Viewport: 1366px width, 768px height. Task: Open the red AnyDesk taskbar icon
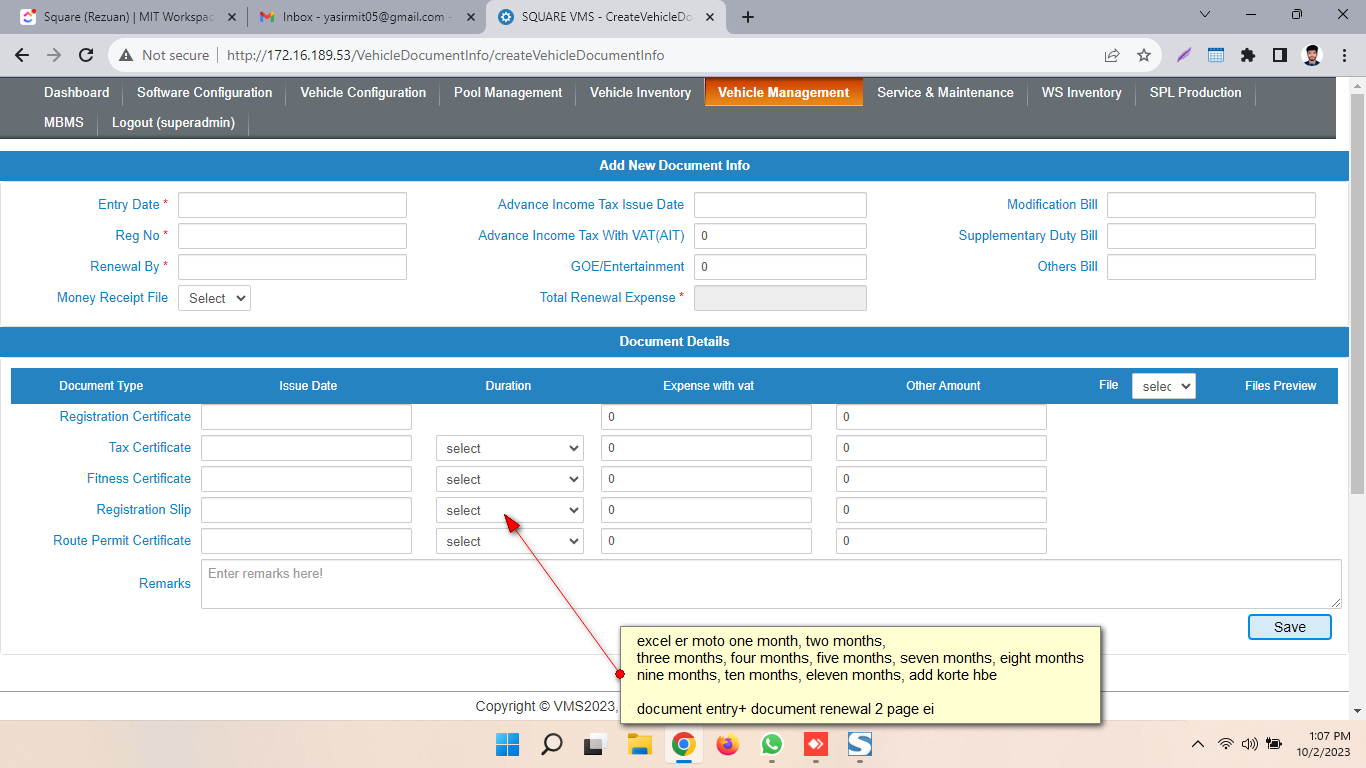[815, 744]
